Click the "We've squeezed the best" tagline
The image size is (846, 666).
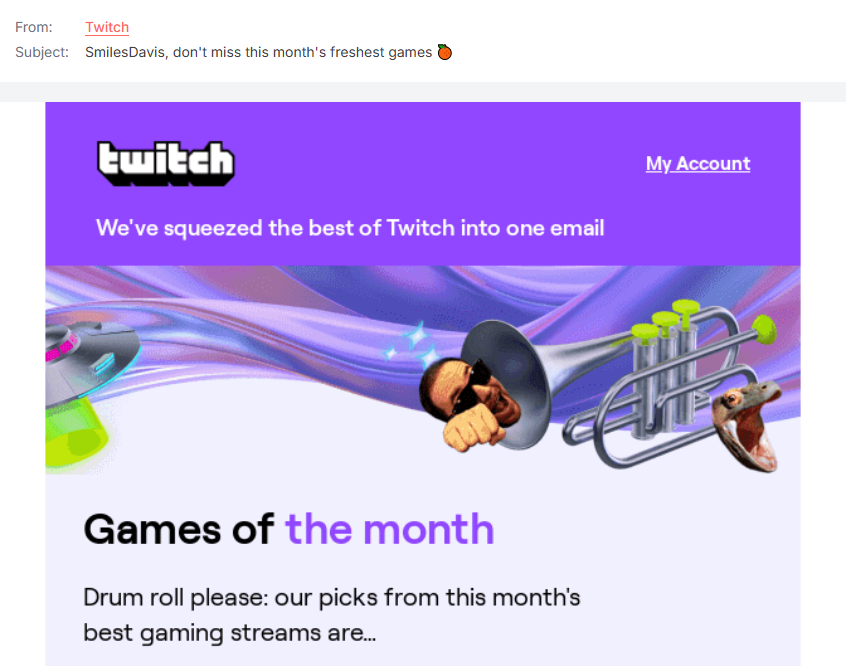(350, 228)
